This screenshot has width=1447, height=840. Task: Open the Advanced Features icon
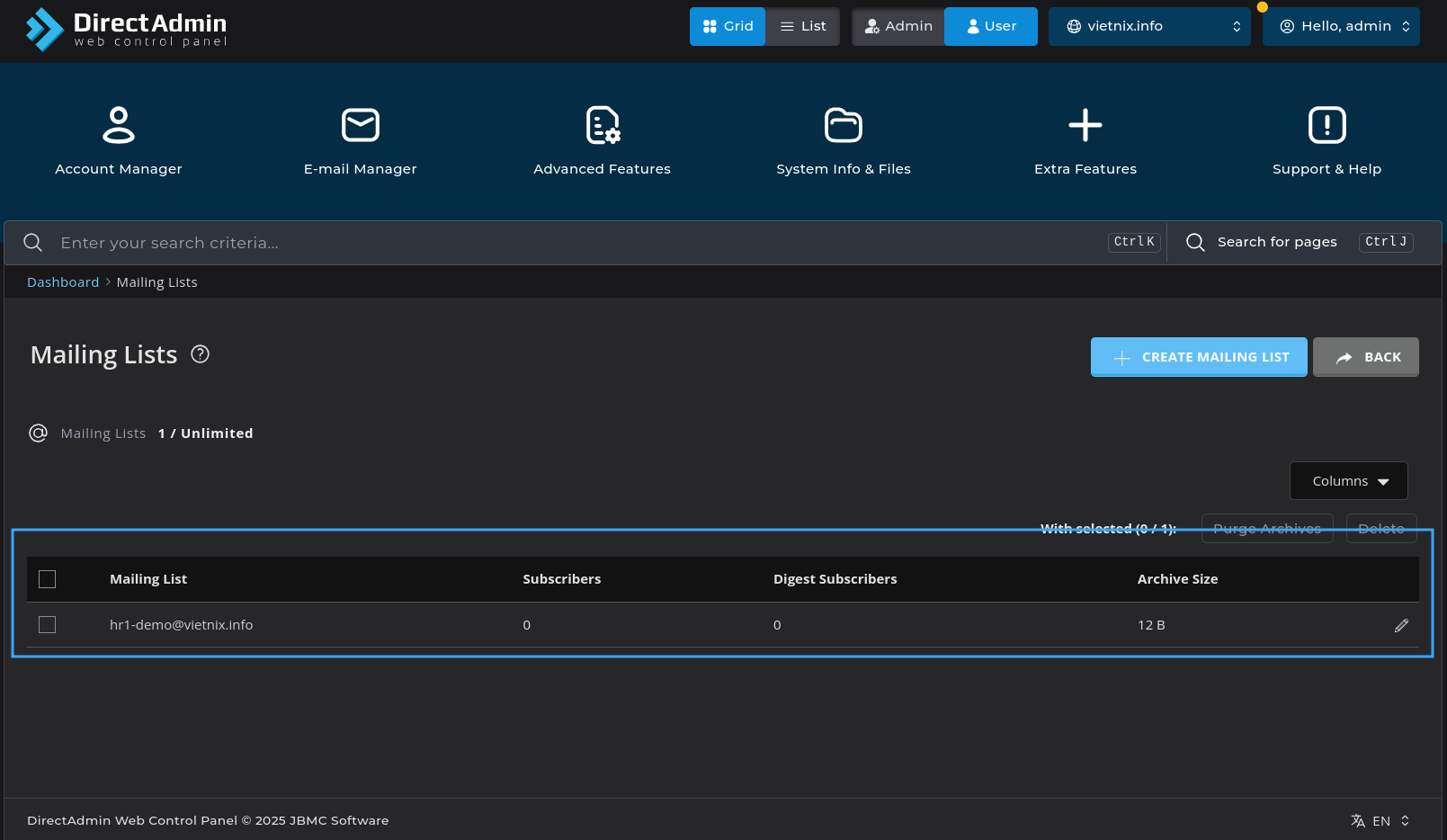(x=602, y=125)
